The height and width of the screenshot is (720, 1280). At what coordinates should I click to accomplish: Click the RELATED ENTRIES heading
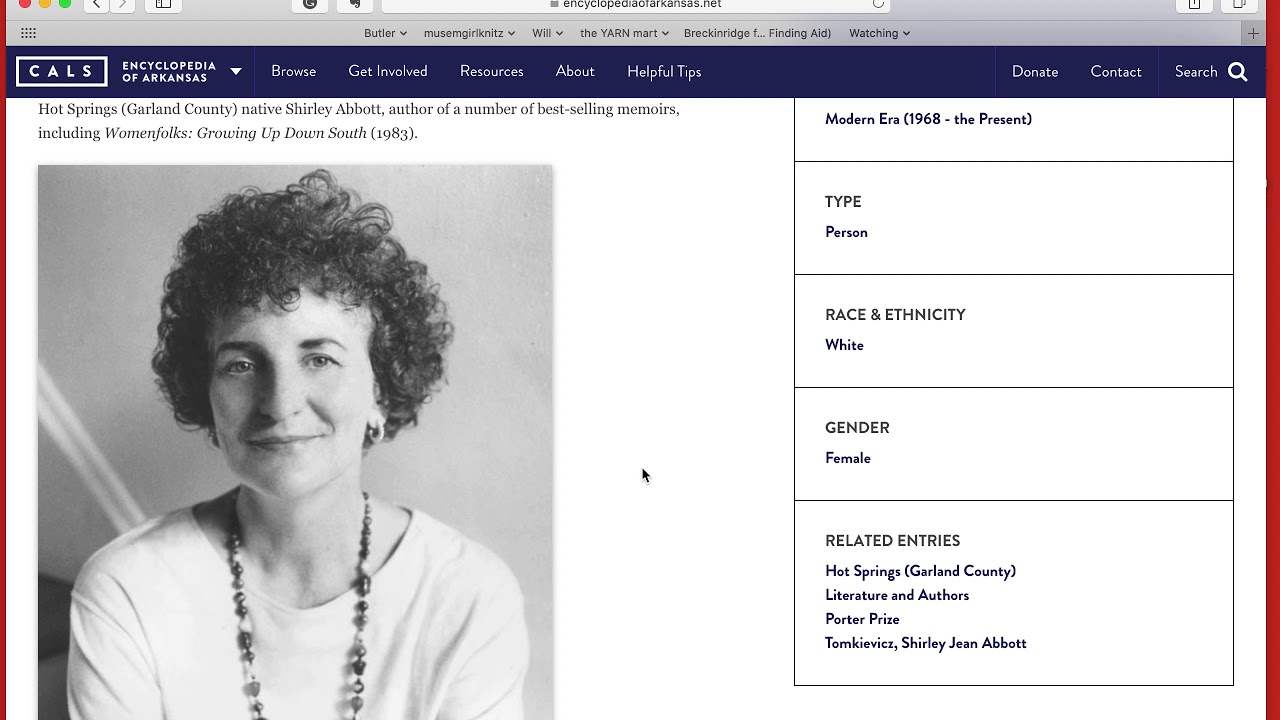[892, 541]
